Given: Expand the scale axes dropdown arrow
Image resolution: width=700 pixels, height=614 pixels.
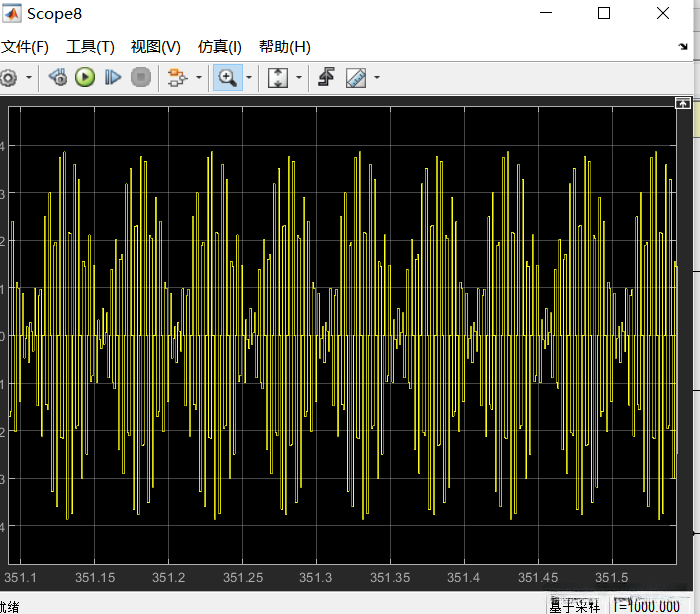Looking at the screenshot, I should click(x=298, y=77).
